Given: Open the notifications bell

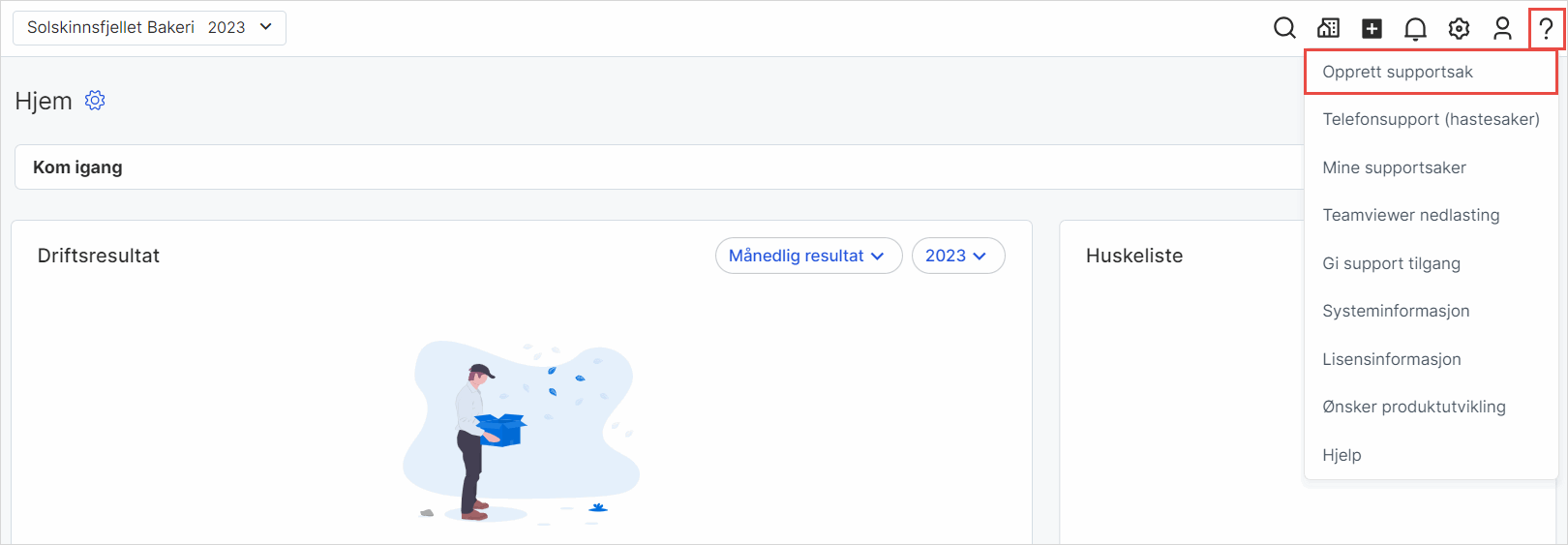Looking at the screenshot, I should (1415, 28).
